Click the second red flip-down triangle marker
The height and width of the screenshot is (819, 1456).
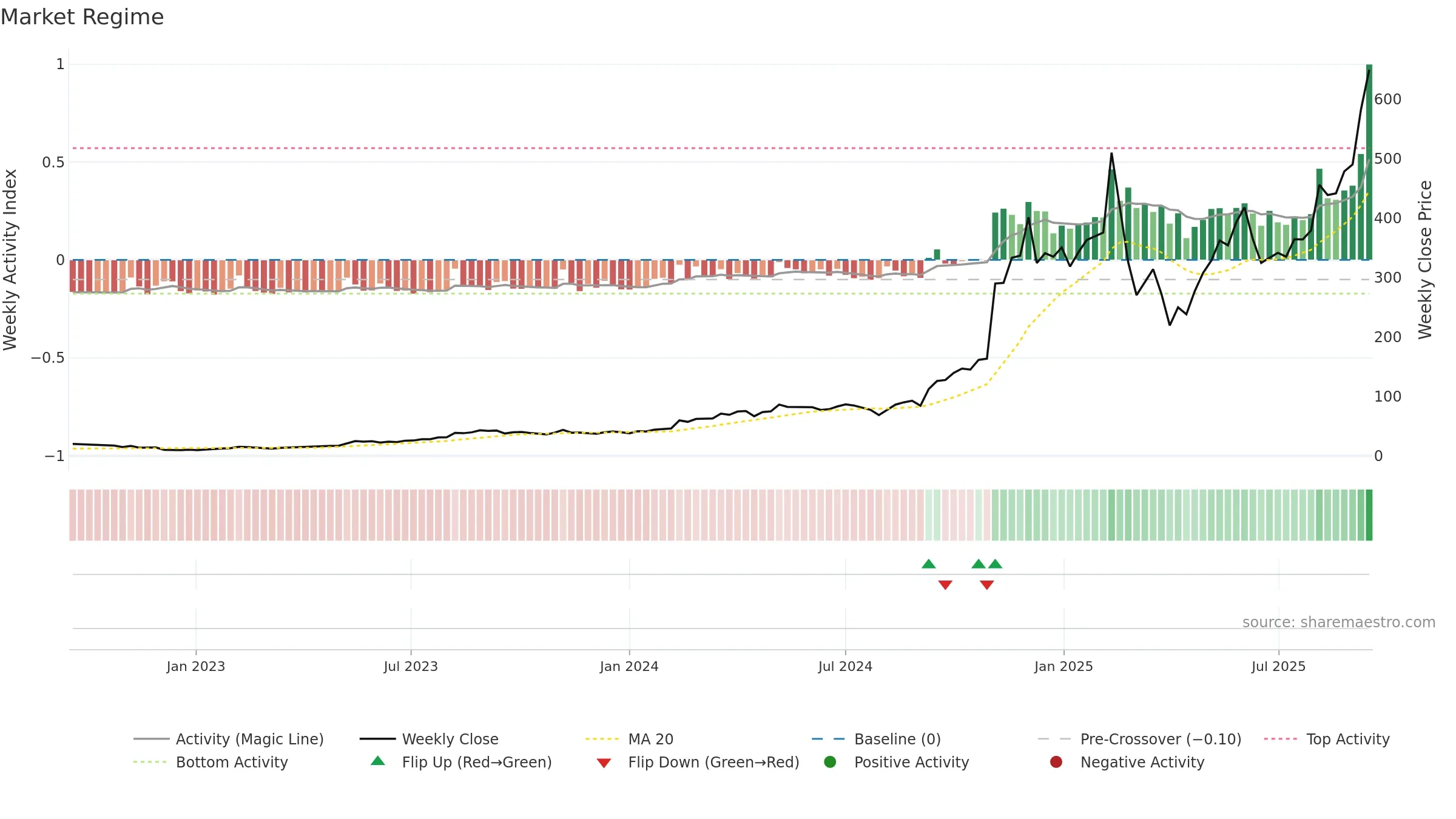click(987, 585)
